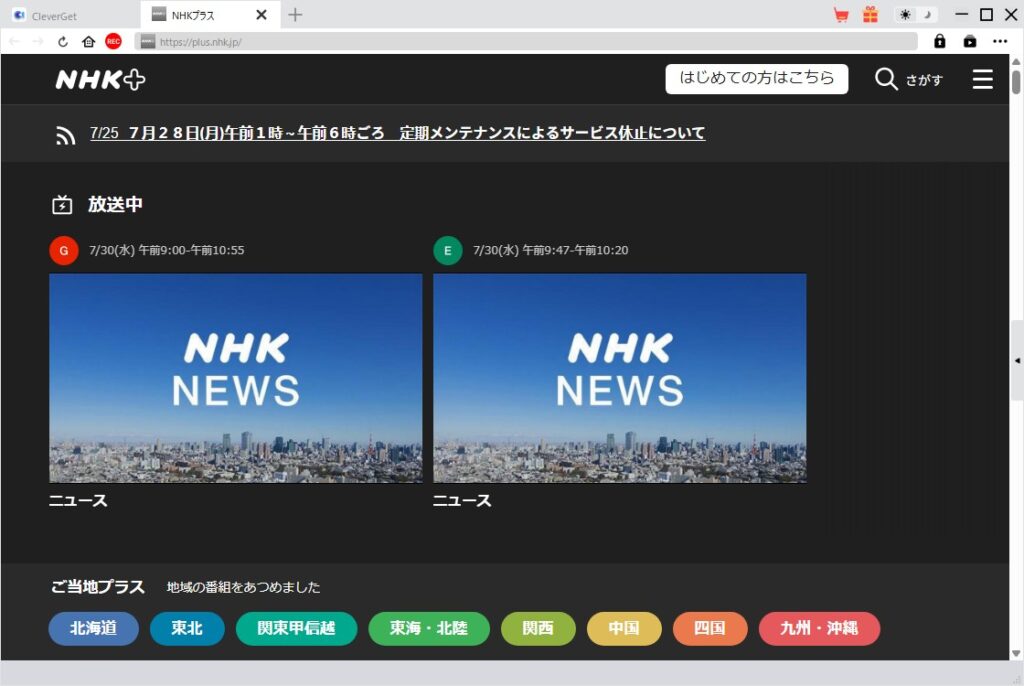
Task: Click the gift box icon
Action: click(871, 14)
